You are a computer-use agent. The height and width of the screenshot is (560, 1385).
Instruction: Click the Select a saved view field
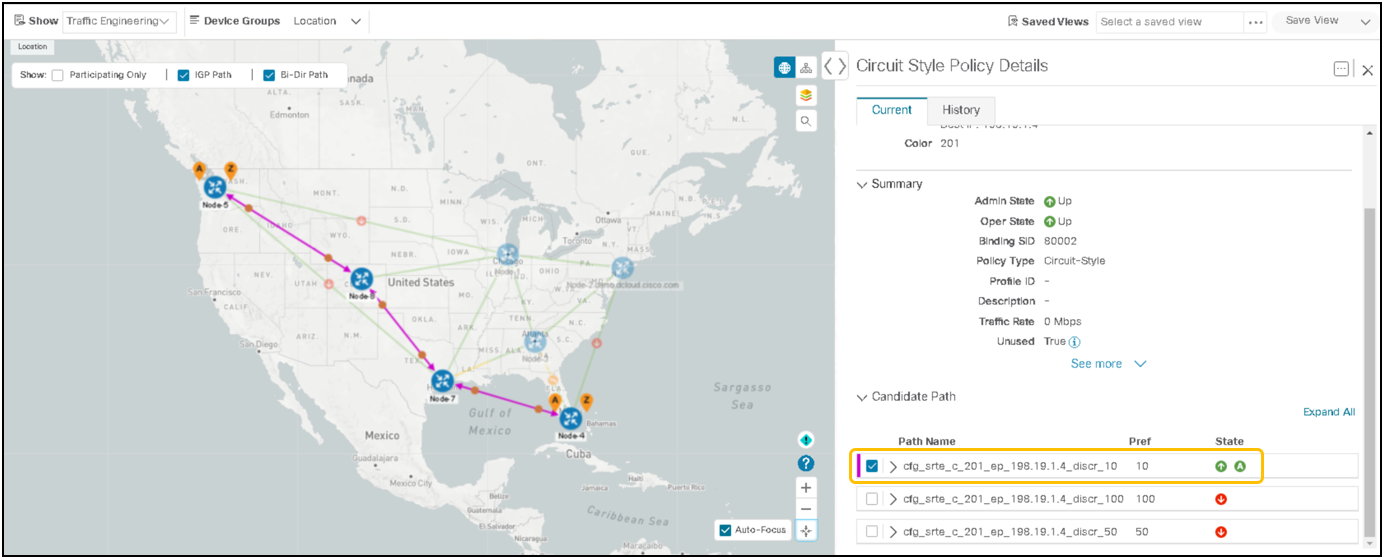coord(1170,22)
